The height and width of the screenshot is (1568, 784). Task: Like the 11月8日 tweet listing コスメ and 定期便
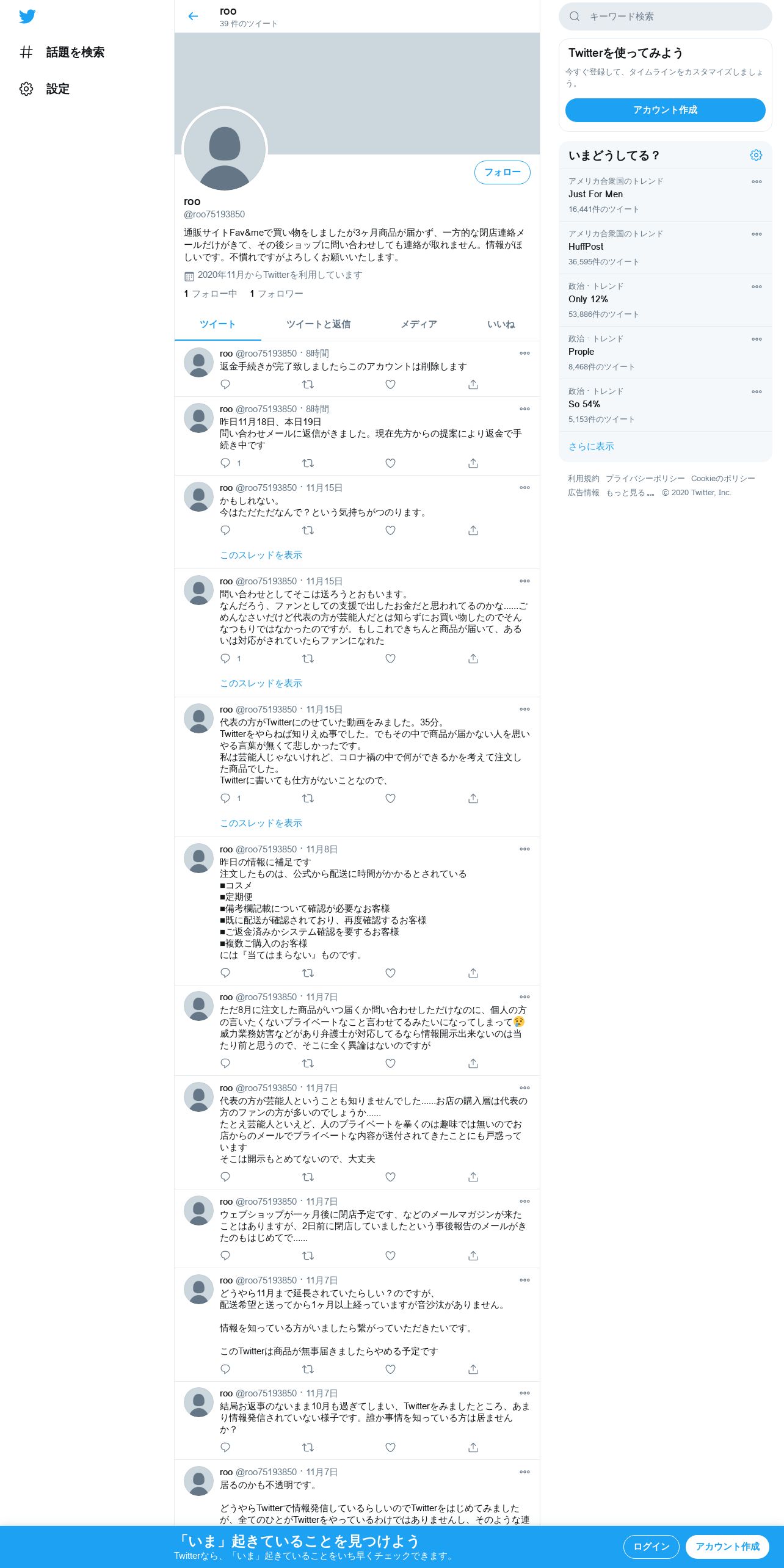point(391,973)
